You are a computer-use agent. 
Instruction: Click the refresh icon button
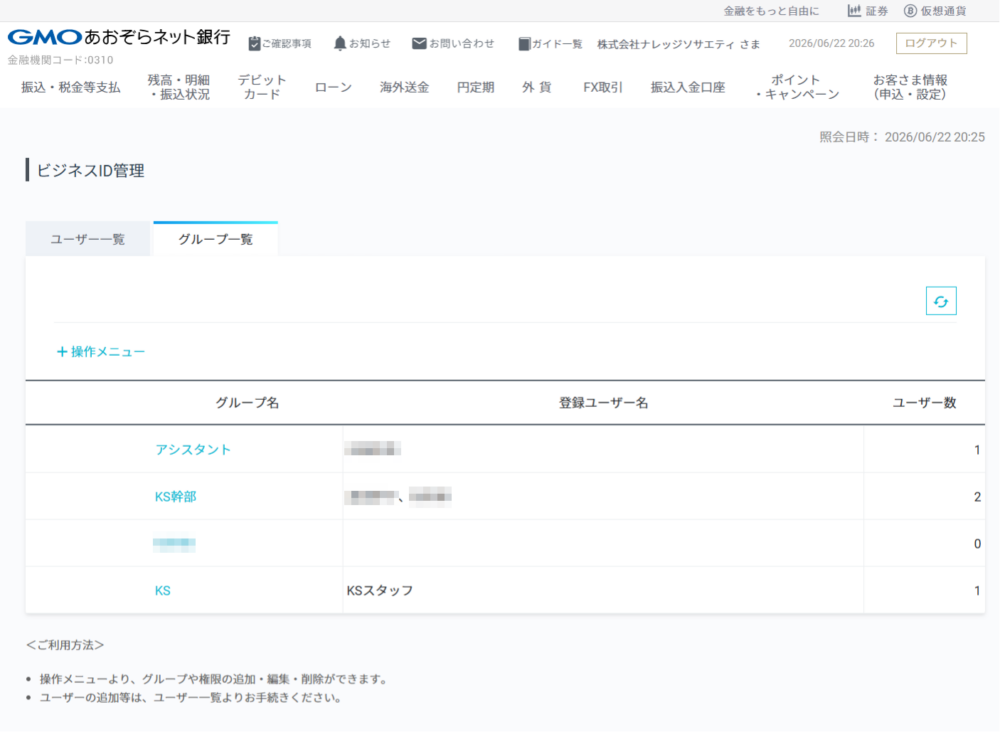[941, 301]
